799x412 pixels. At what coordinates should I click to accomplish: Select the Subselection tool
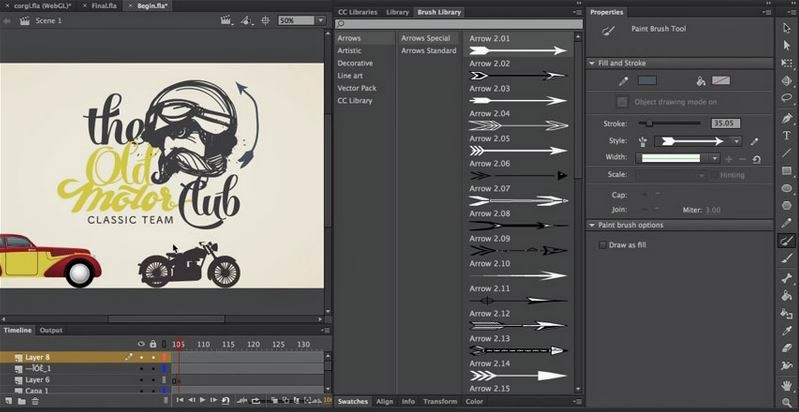787,46
